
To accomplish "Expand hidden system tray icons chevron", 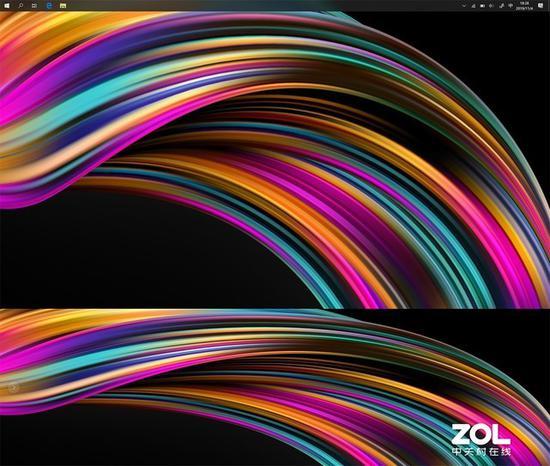I will click(464, 6).
